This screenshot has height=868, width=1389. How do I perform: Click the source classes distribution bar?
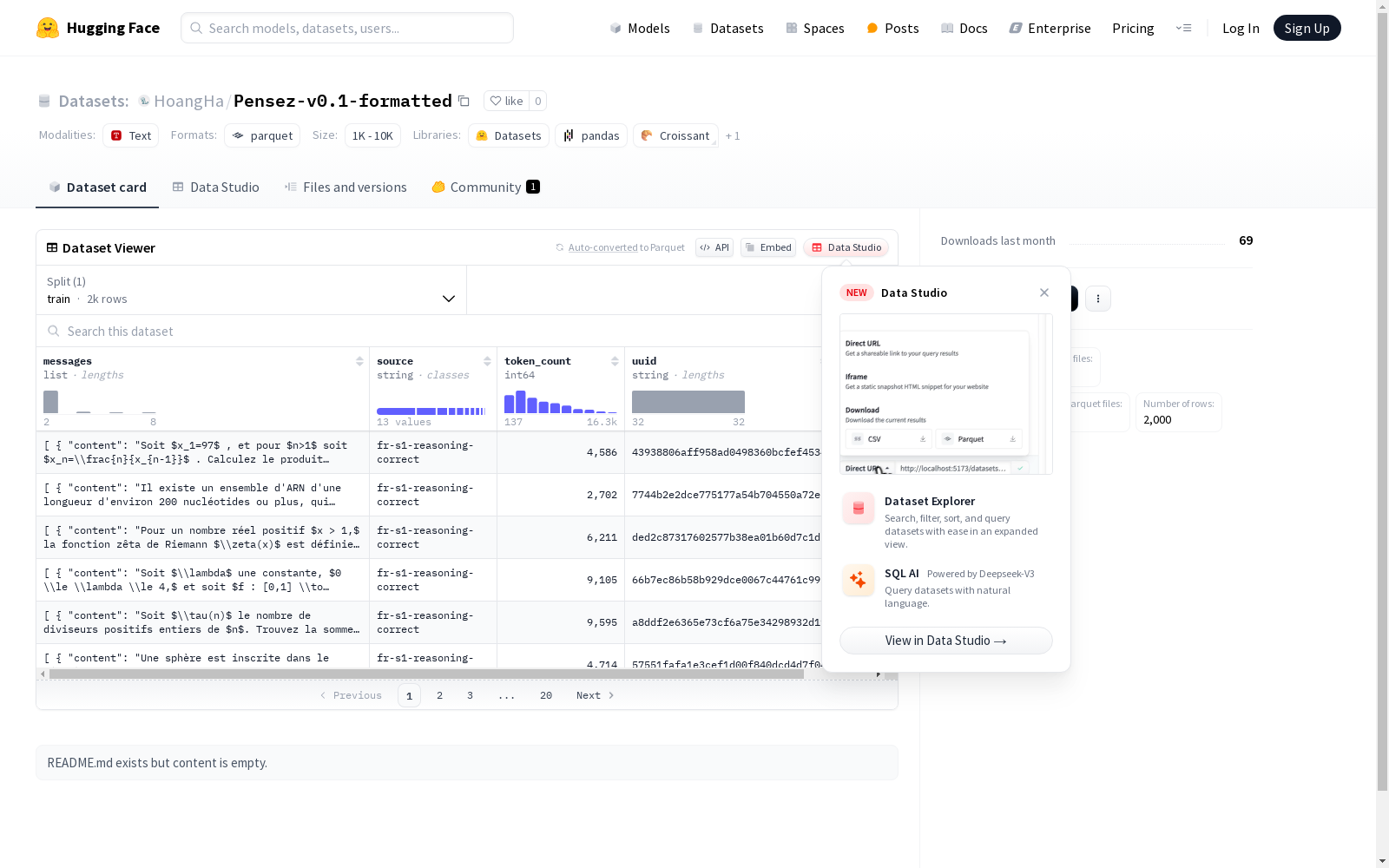[x=431, y=411]
